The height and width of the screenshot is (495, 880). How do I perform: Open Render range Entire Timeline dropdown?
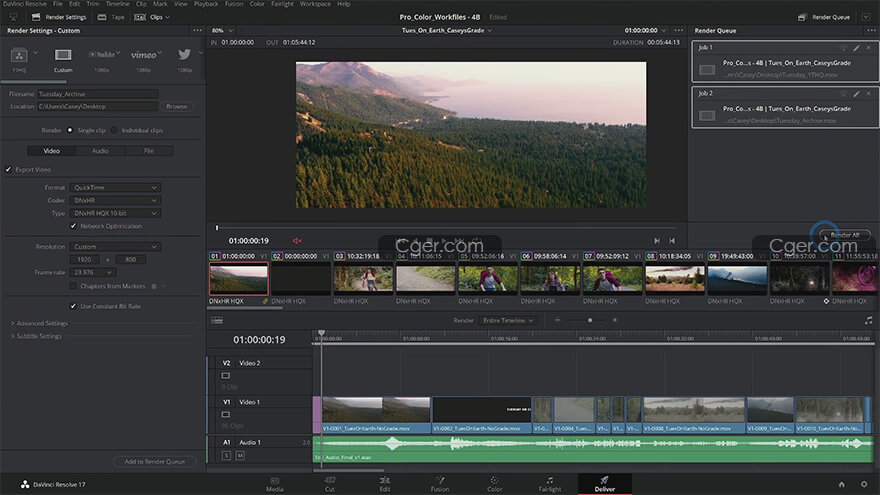[x=508, y=320]
